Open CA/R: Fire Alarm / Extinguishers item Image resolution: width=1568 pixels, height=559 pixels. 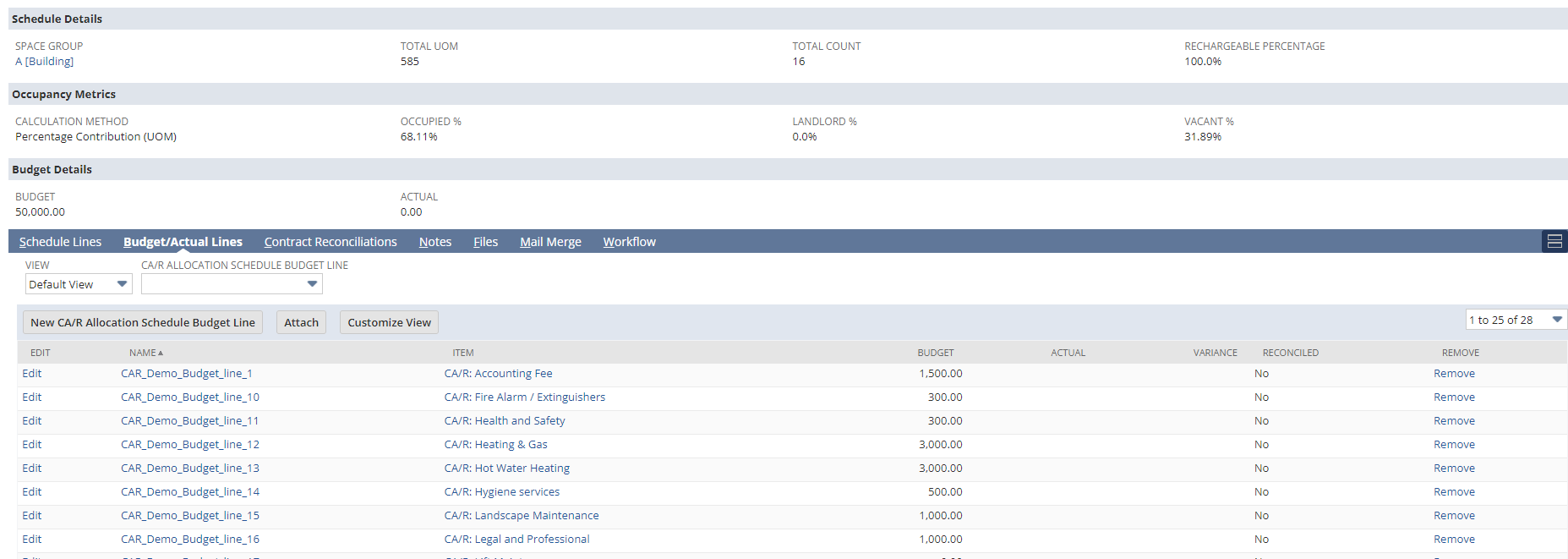[525, 397]
